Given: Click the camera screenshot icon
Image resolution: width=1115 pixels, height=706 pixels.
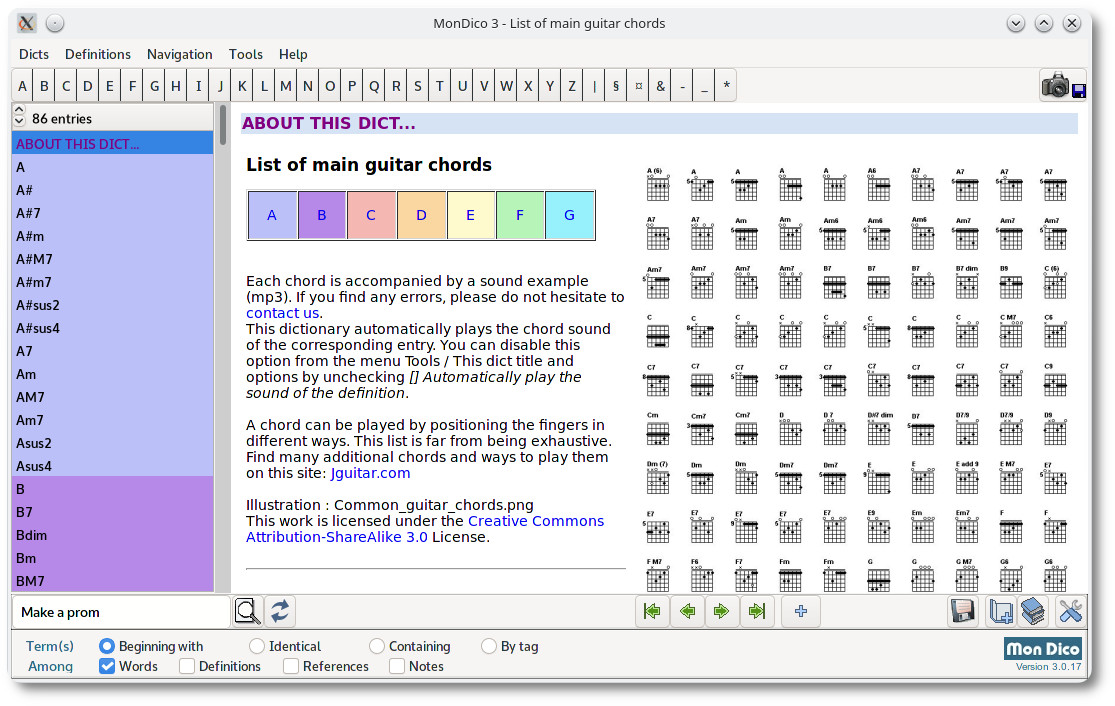Looking at the screenshot, I should coord(1063,86).
